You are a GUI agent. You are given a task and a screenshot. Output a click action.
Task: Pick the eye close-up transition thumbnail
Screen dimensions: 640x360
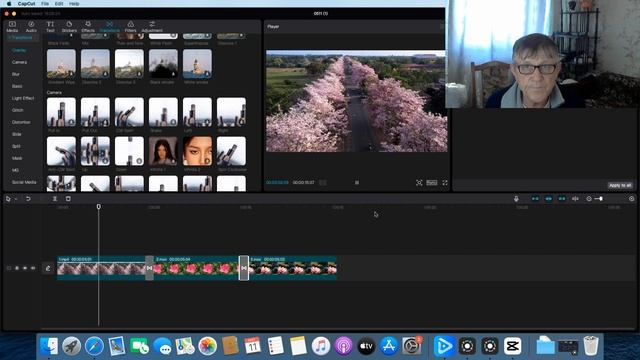pyautogui.click(x=197, y=151)
